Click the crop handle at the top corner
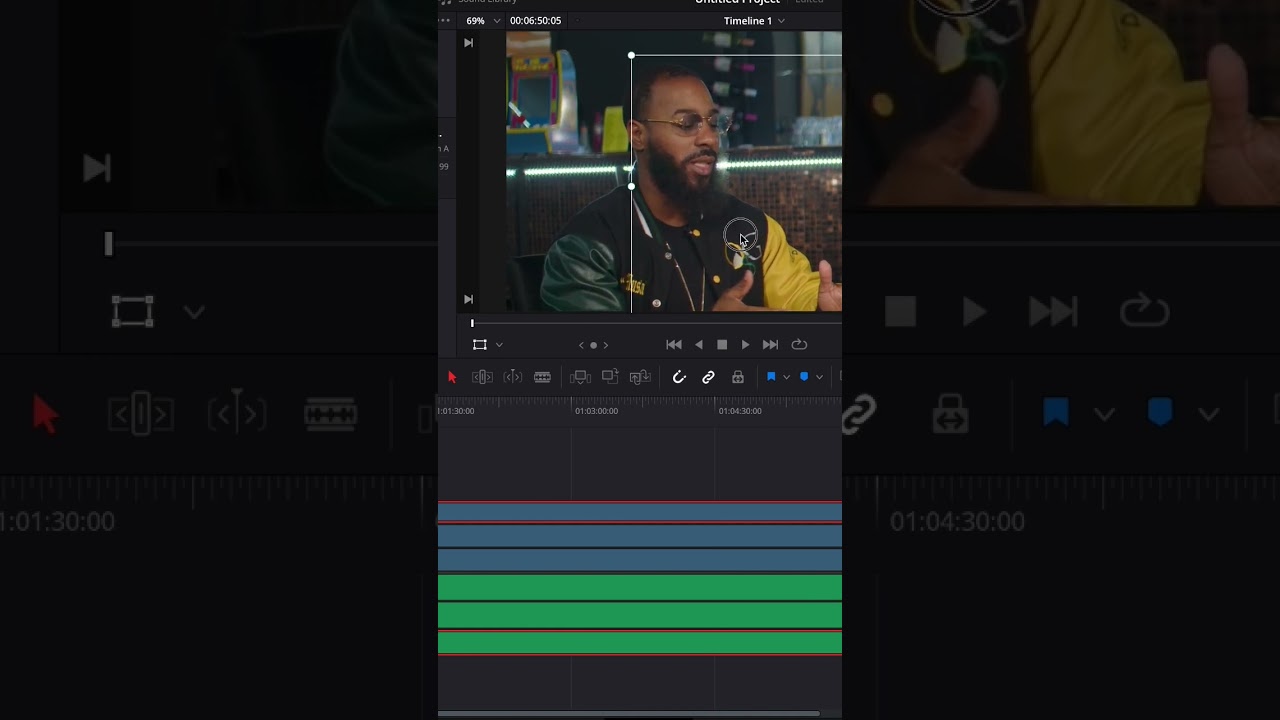This screenshot has height=720, width=1280. [x=631, y=56]
